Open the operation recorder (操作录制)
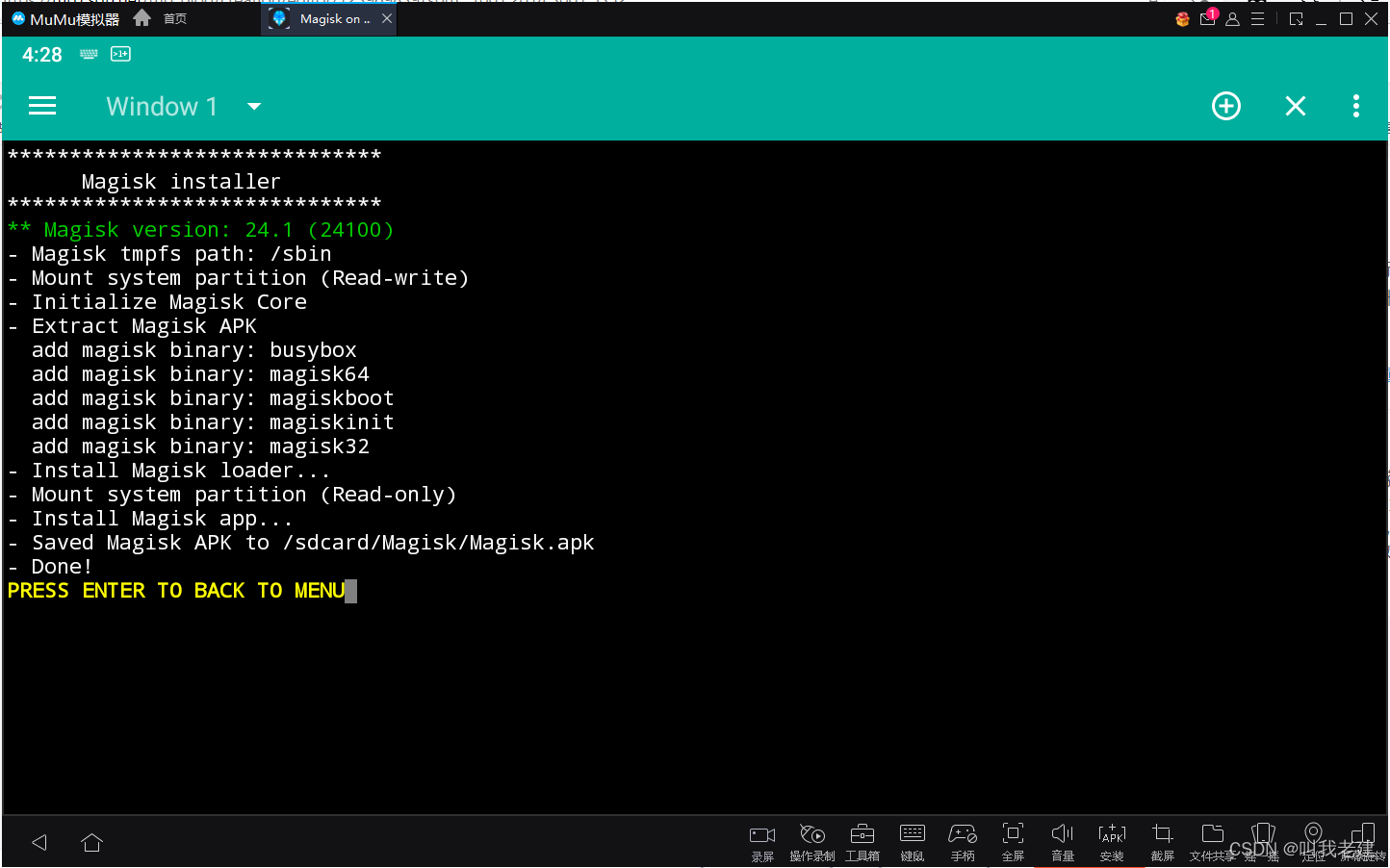This screenshot has width=1390, height=868. 812,843
